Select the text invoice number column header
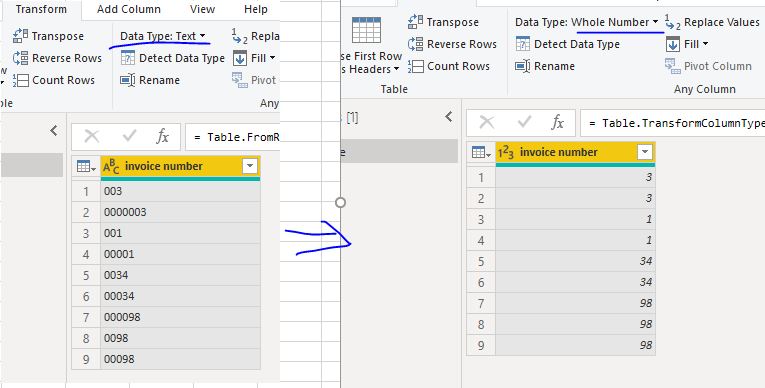765x388 pixels. coord(181,166)
